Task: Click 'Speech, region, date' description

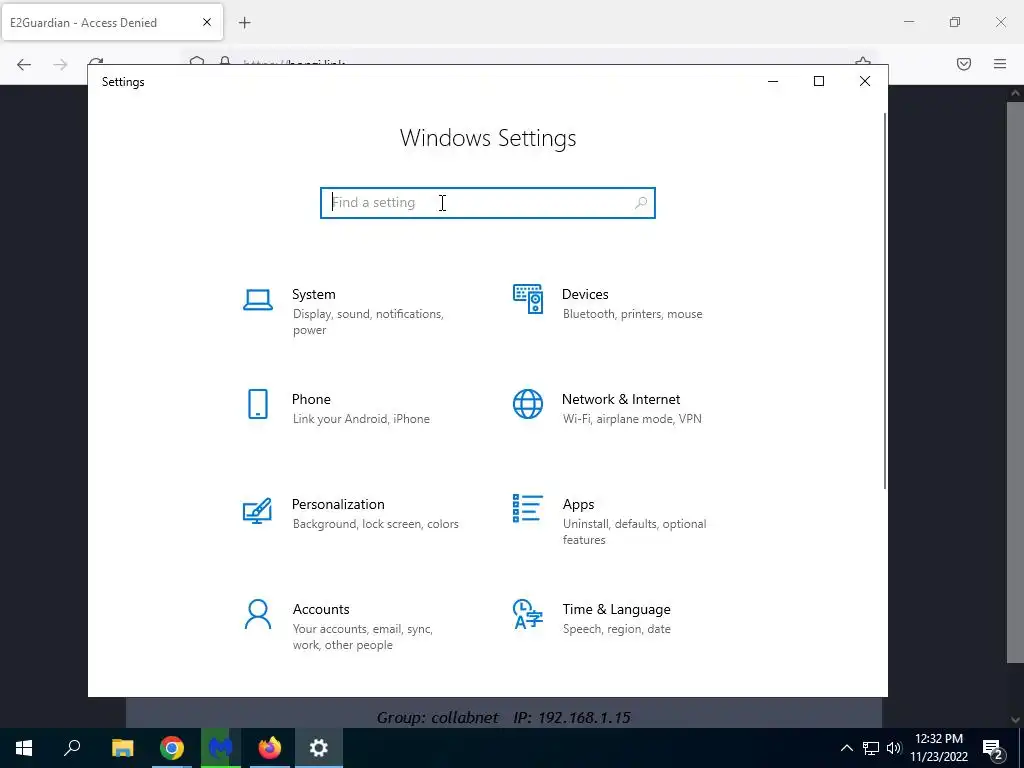Action: point(616,629)
